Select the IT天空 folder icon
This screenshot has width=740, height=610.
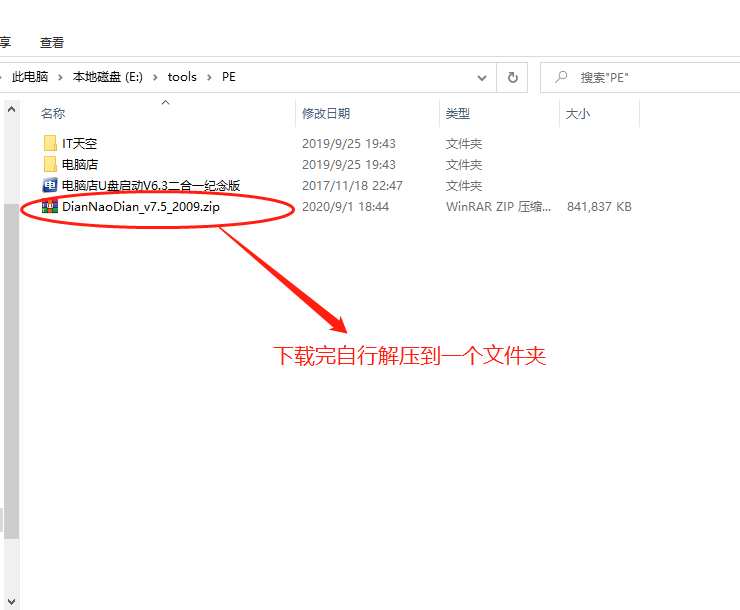tap(50, 143)
